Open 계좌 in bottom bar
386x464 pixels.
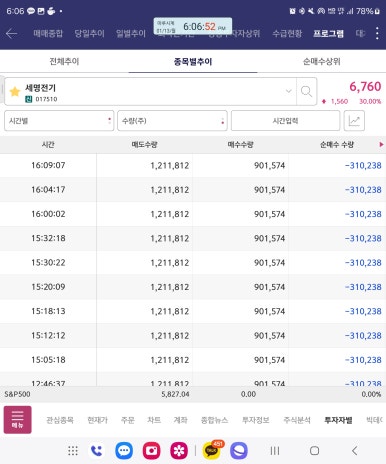pyautogui.click(x=180, y=420)
